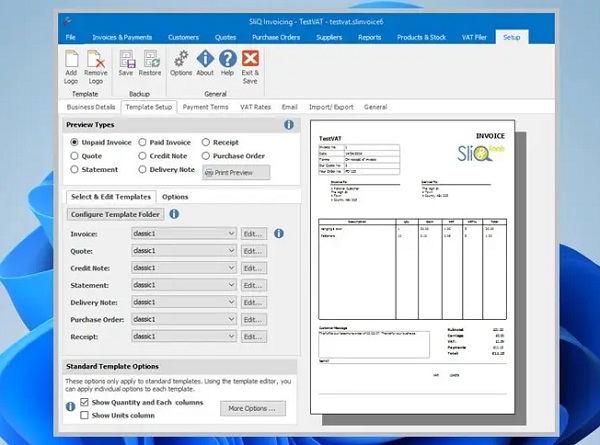Open the Reports ribbon tab
600x445 pixels.
coord(369,37)
